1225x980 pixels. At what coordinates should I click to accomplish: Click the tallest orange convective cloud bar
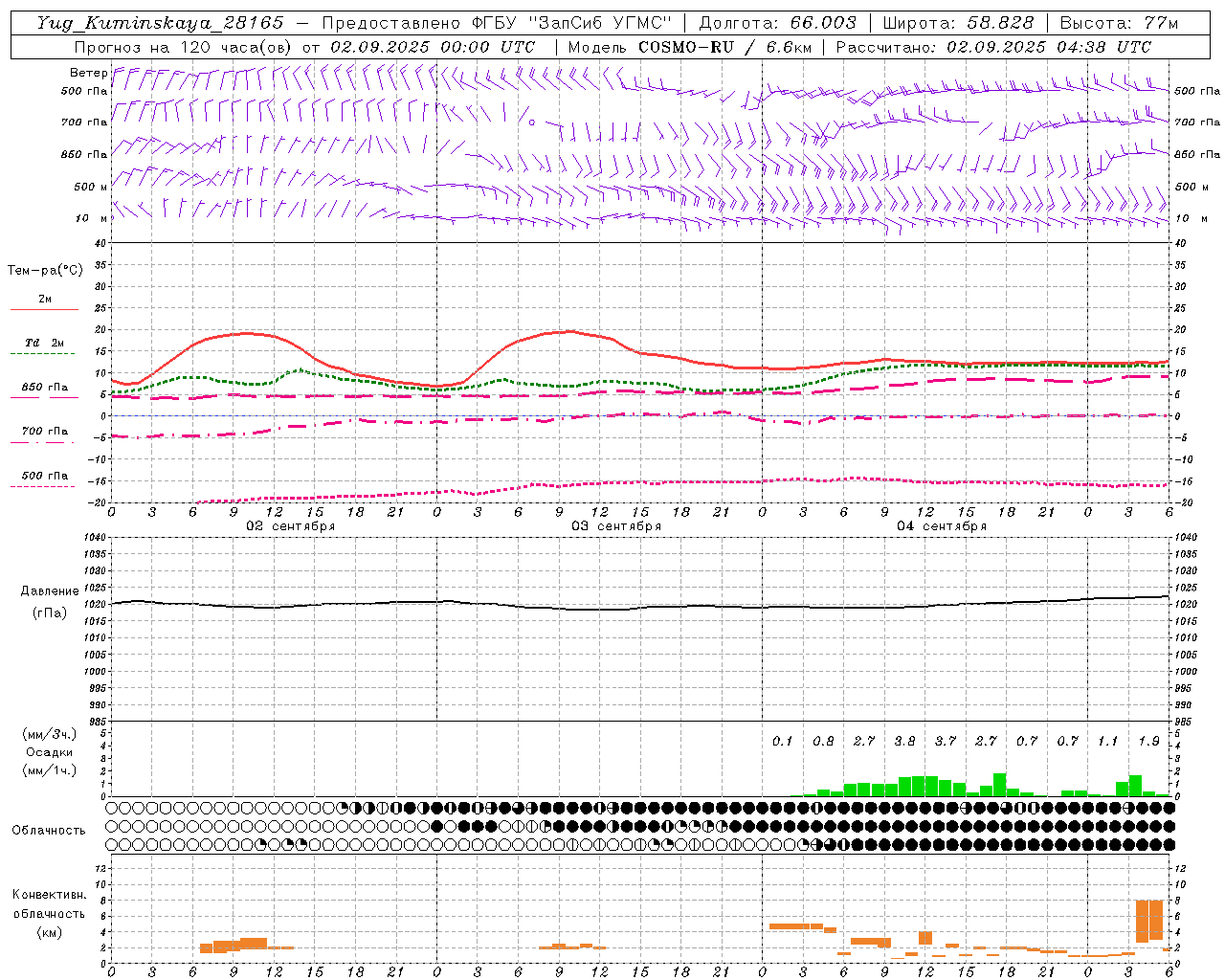pyautogui.click(x=1143, y=921)
